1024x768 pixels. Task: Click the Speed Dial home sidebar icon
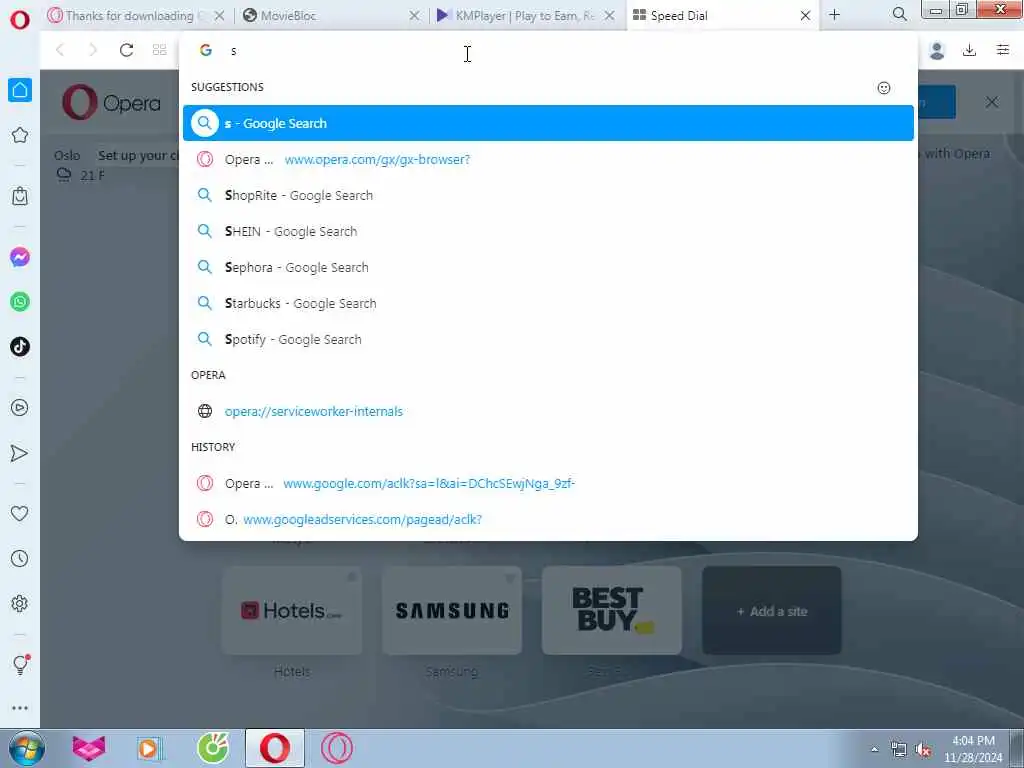point(20,90)
